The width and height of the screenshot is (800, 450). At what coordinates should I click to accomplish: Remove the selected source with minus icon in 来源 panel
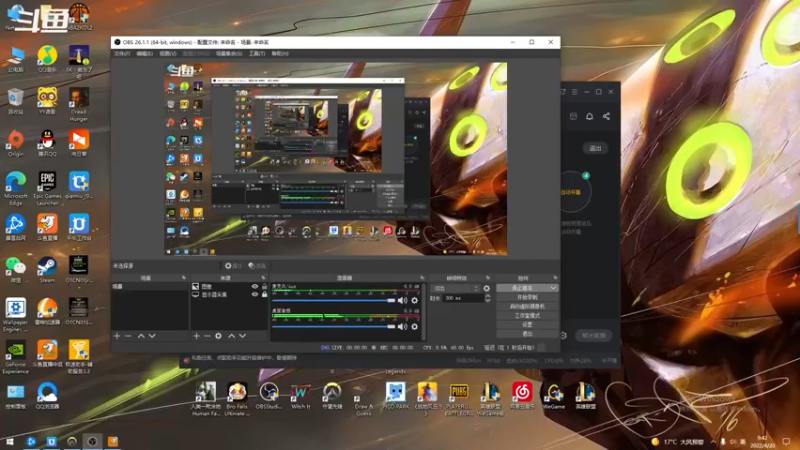coord(207,336)
